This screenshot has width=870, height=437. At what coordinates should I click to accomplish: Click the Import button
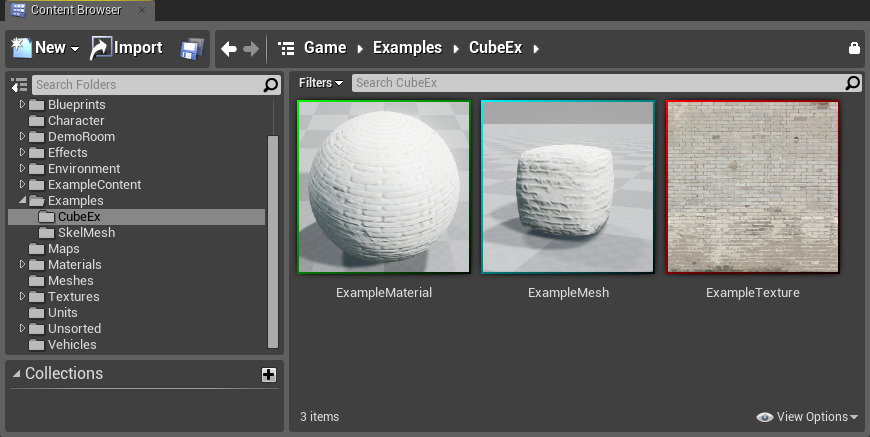tap(127, 48)
